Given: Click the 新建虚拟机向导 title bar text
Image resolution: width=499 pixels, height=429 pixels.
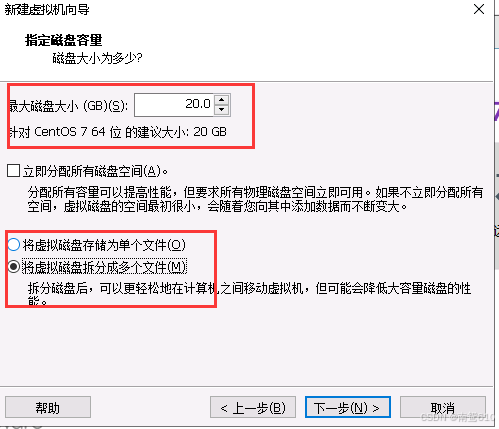Looking at the screenshot, I should (47, 9).
